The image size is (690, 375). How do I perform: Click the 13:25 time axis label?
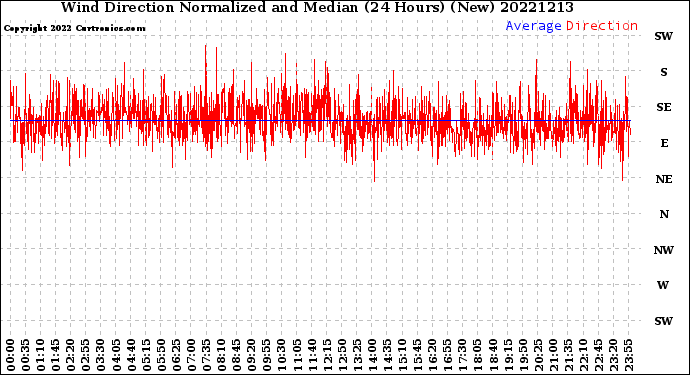[x=357, y=355]
